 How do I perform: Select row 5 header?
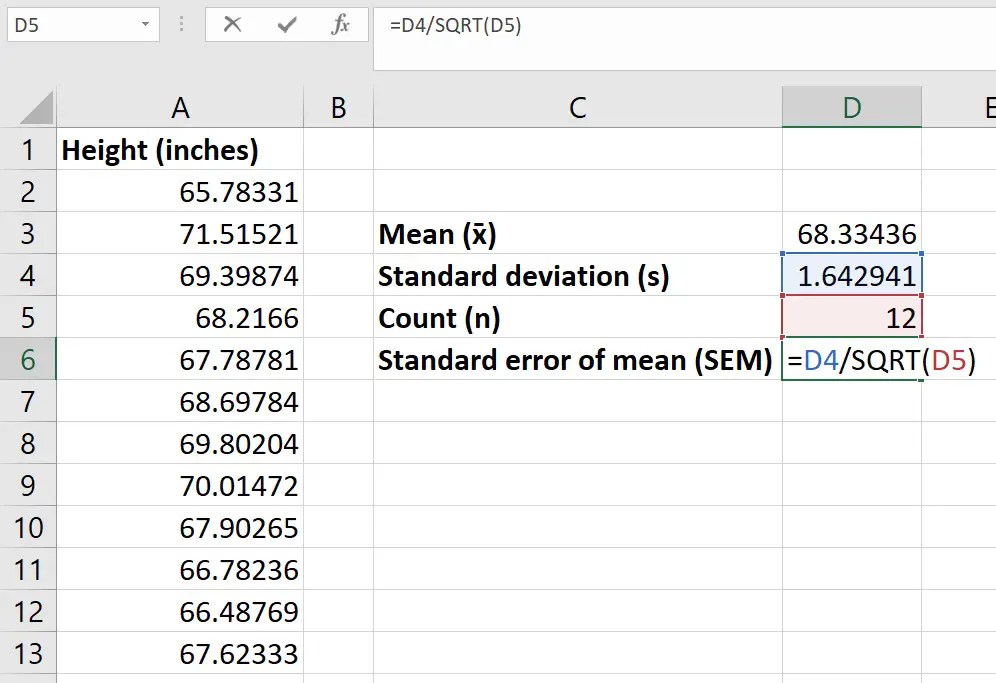click(x=28, y=317)
